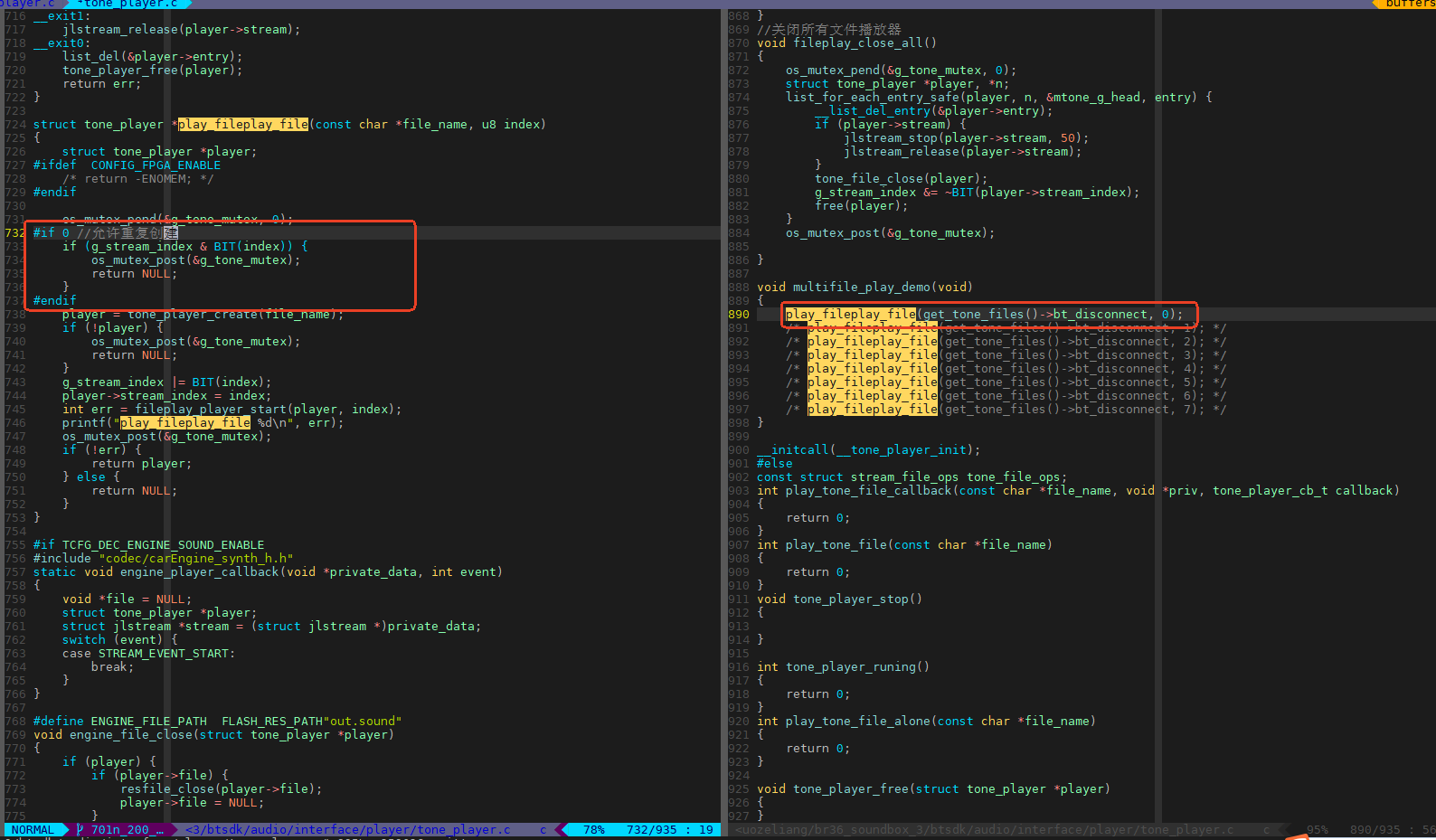The width and height of the screenshot is (1436, 840).
Task: Click the left status line file path tone_player.c
Action: (x=348, y=830)
